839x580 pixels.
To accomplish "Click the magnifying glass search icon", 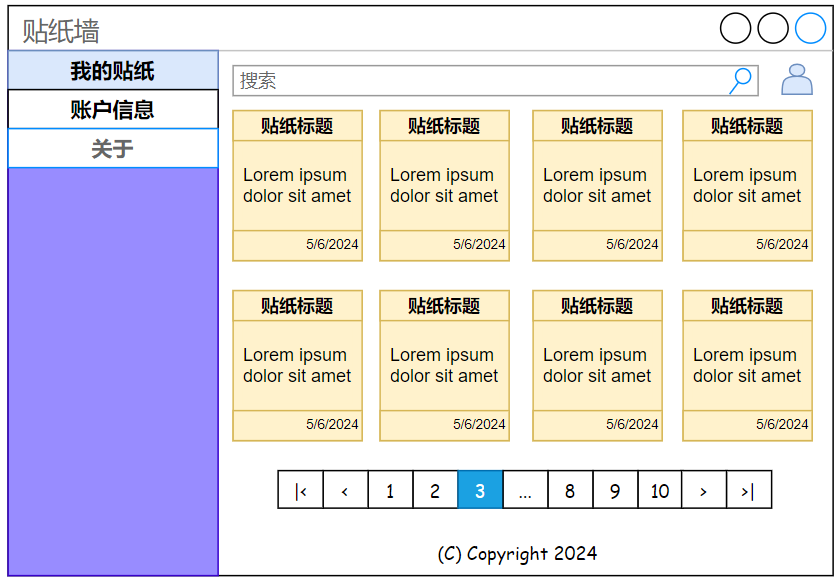I will 741,81.
